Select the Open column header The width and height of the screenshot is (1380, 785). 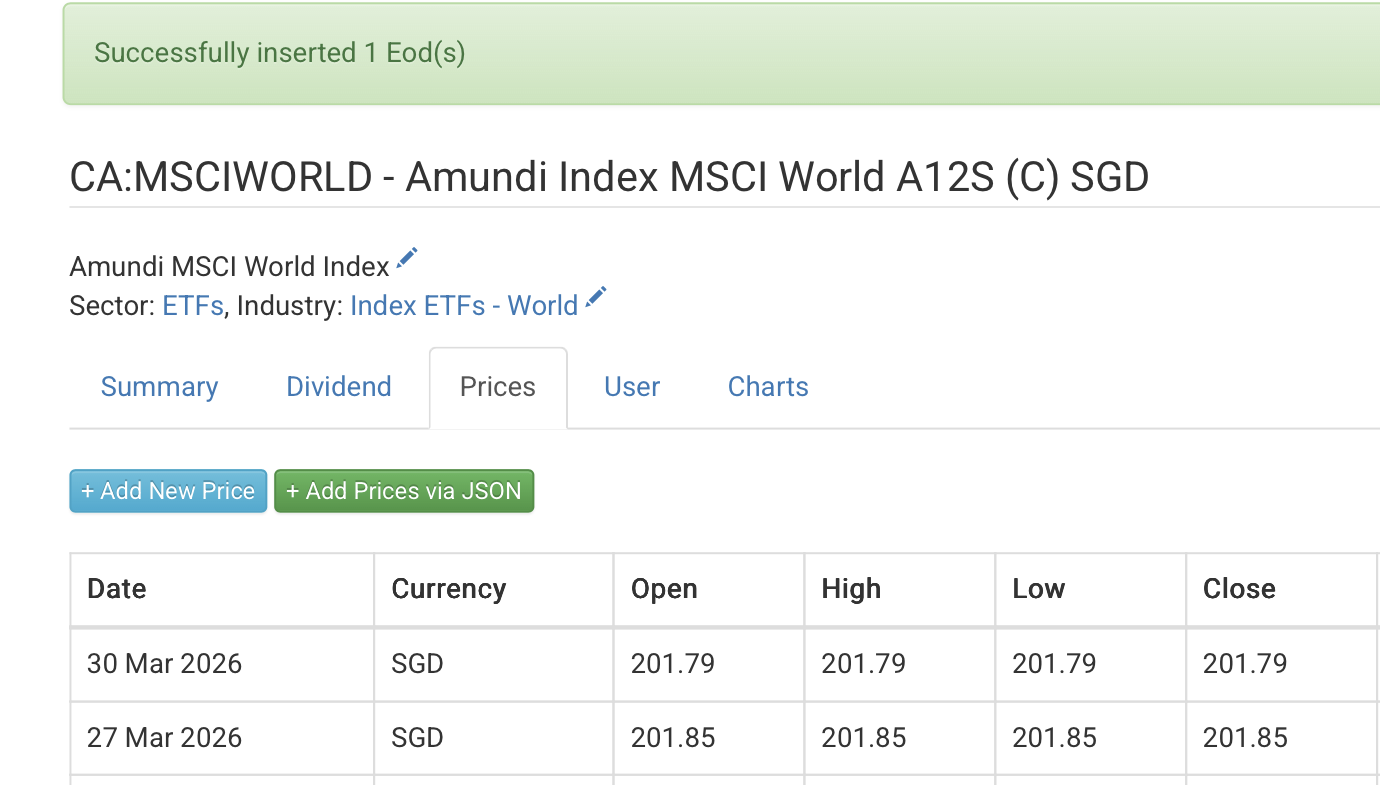664,589
